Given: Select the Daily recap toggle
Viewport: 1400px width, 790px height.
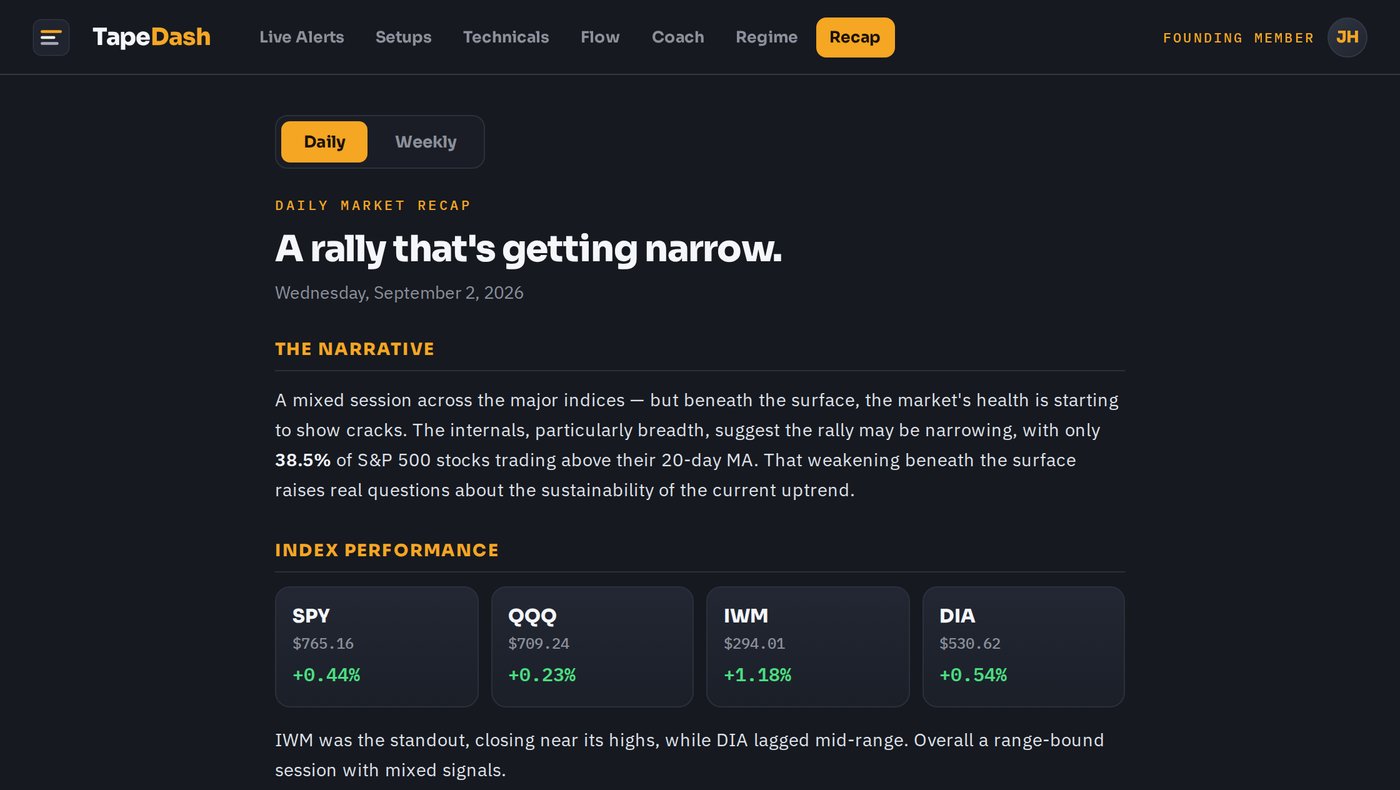Looking at the screenshot, I should pyautogui.click(x=324, y=142).
